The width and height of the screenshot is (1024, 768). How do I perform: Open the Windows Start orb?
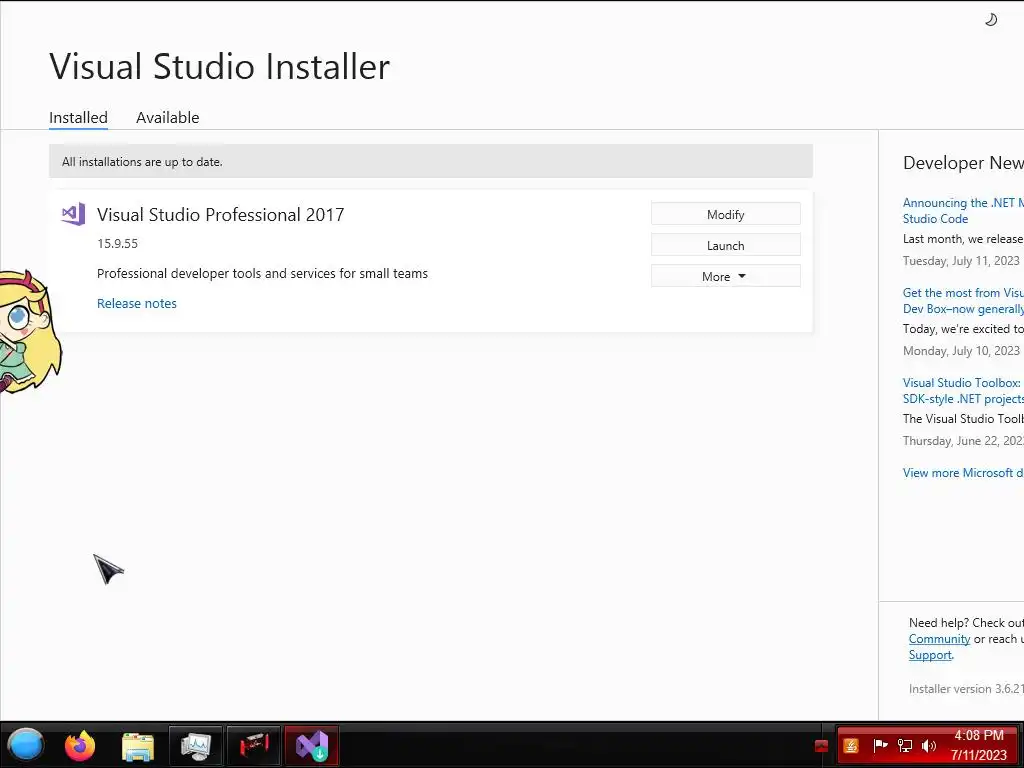tap(26, 745)
